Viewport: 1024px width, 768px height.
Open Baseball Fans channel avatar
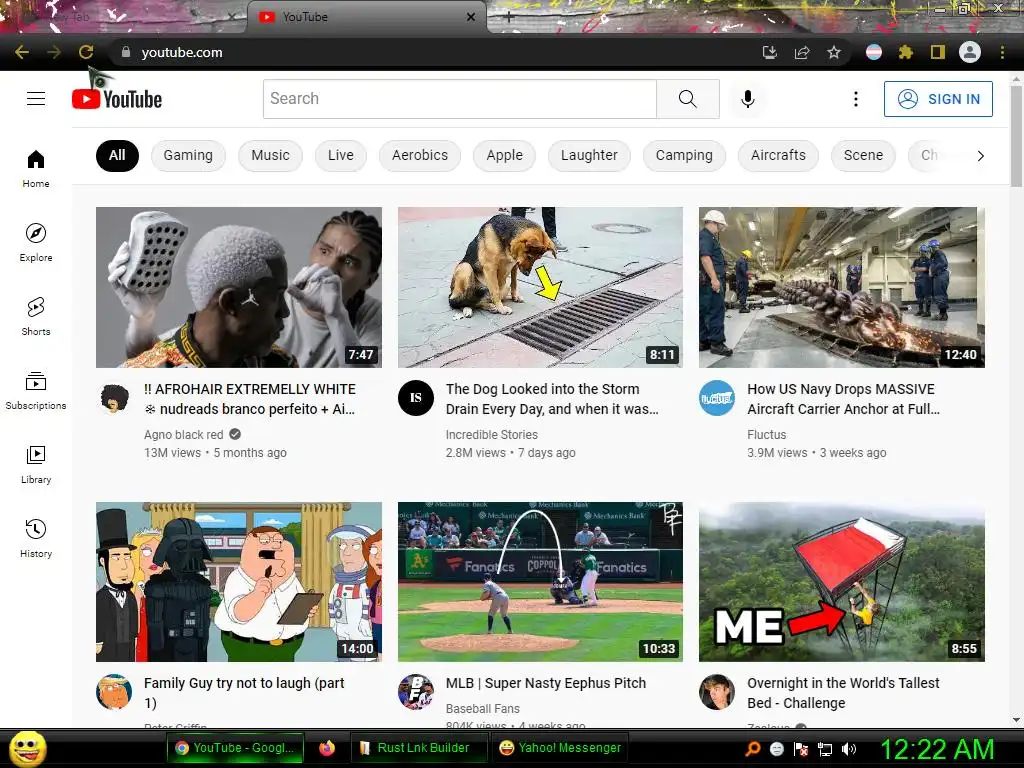tap(416, 692)
